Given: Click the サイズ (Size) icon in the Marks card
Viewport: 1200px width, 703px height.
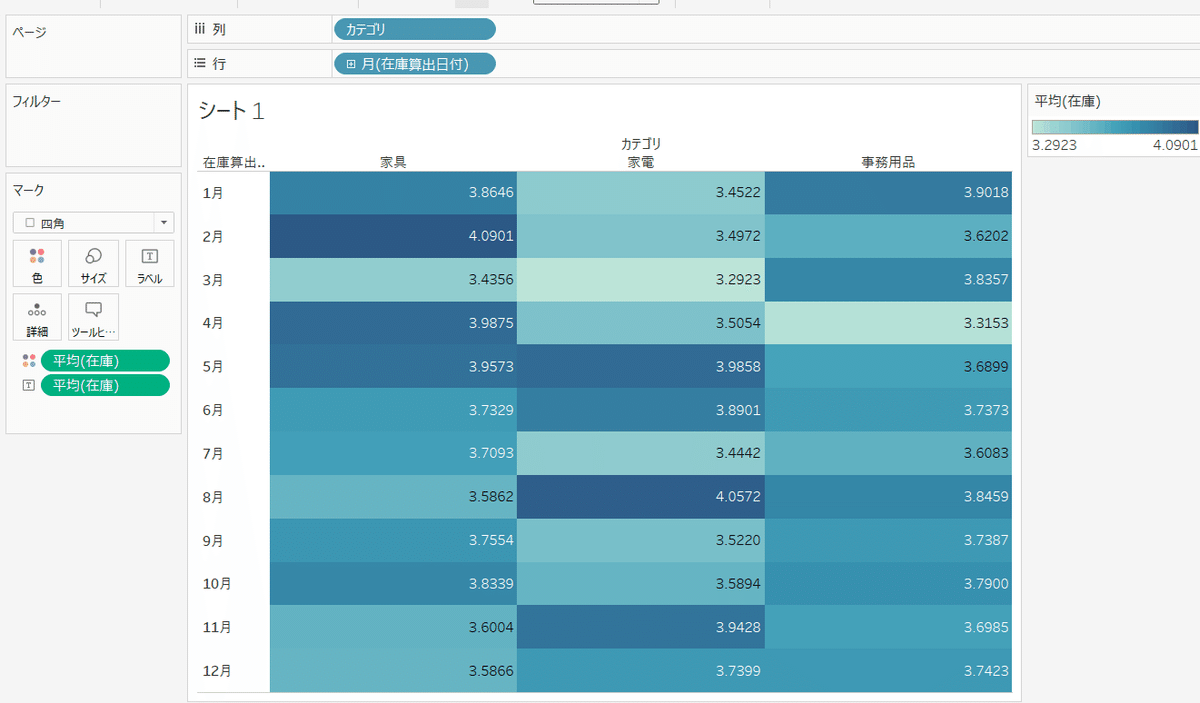Looking at the screenshot, I should pyautogui.click(x=93, y=263).
